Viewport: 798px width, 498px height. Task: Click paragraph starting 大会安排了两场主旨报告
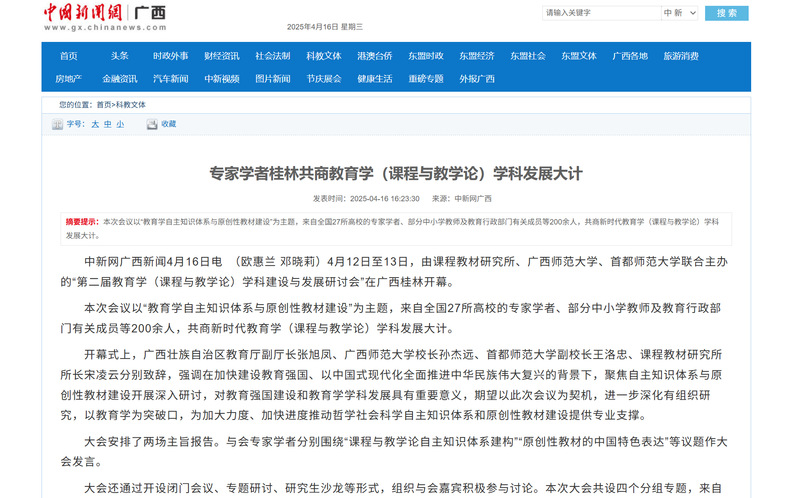tap(394, 452)
